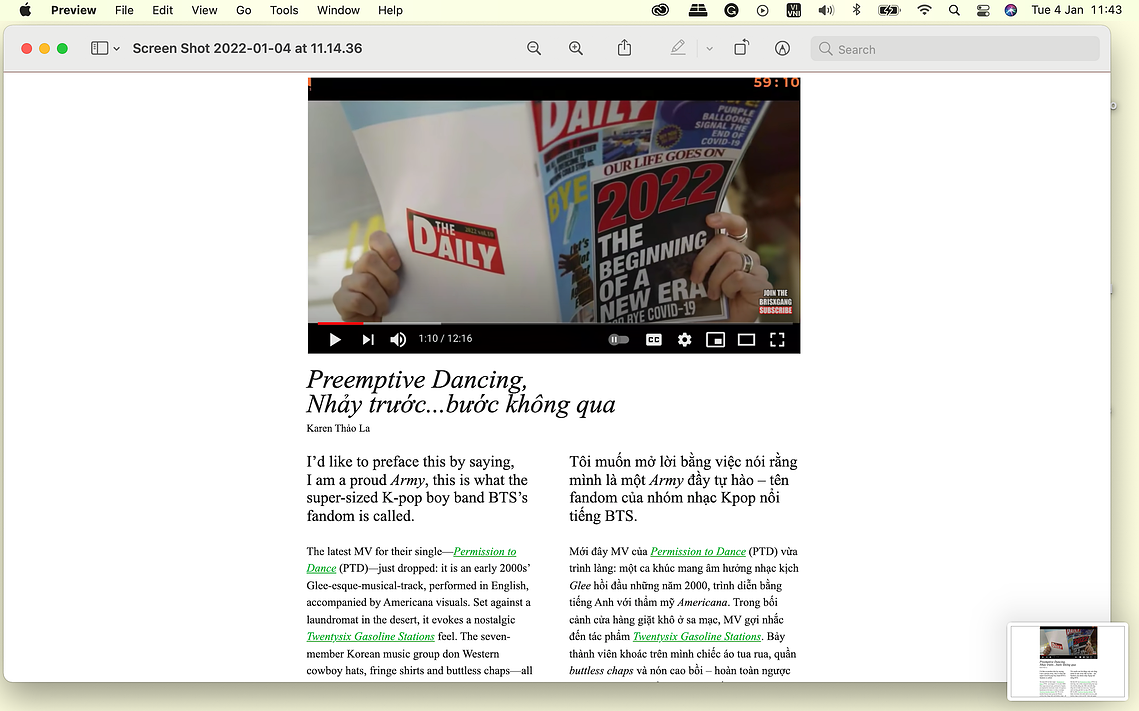
Task: Zoom out using the magnifier minus icon
Action: tap(534, 48)
